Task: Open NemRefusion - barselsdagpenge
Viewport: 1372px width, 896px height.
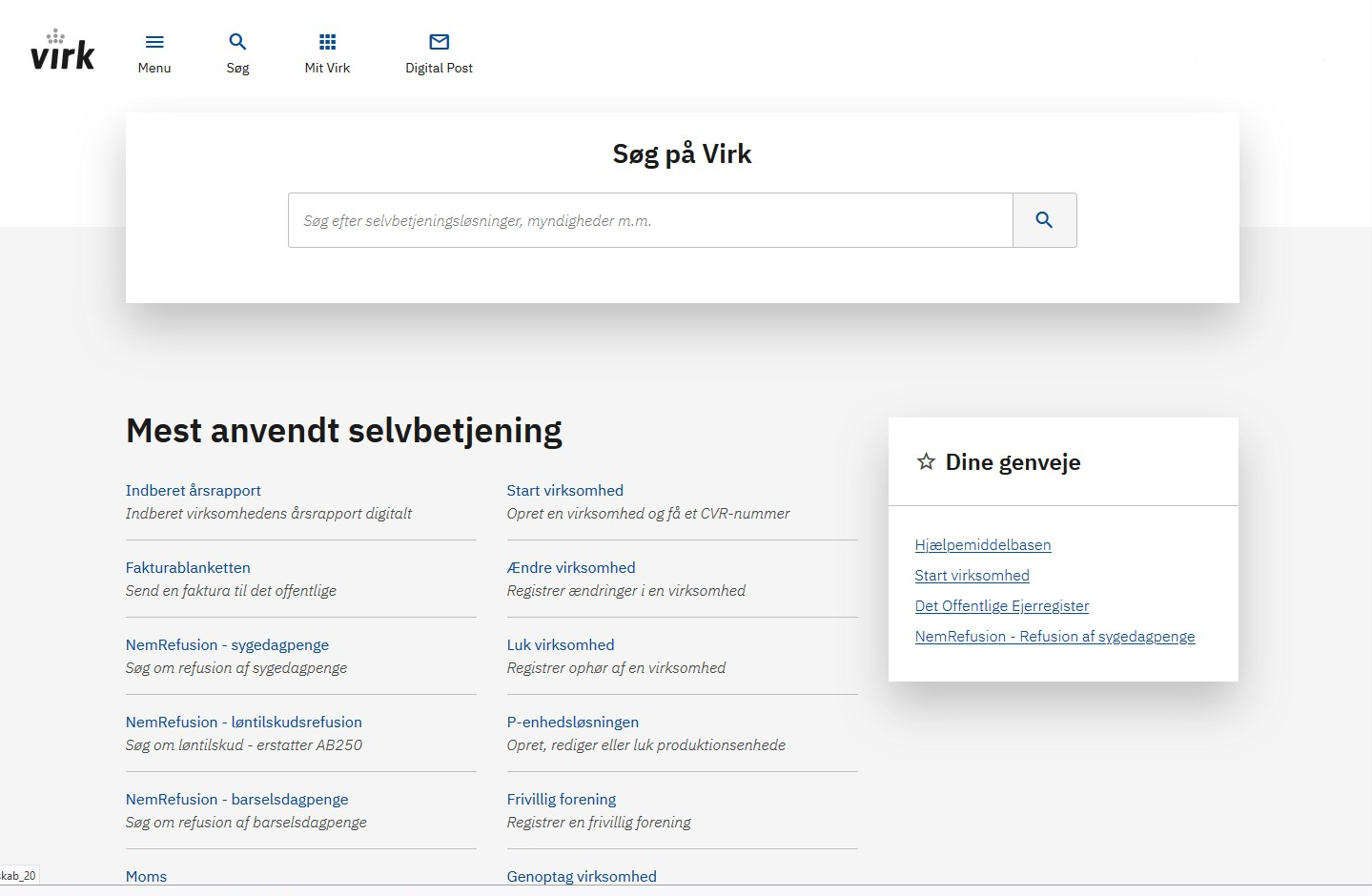Action: [x=237, y=800]
